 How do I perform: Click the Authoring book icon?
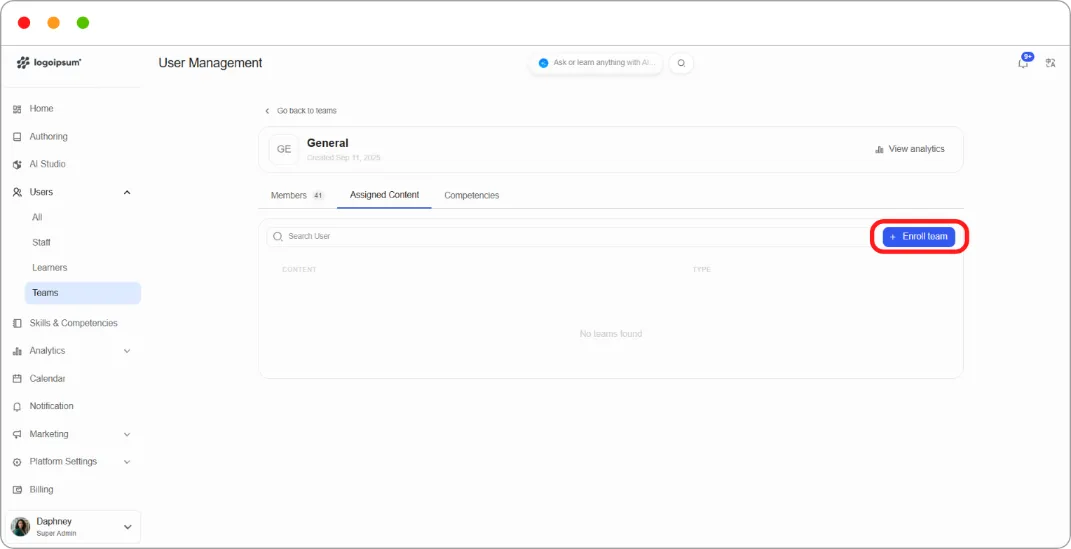(17, 137)
